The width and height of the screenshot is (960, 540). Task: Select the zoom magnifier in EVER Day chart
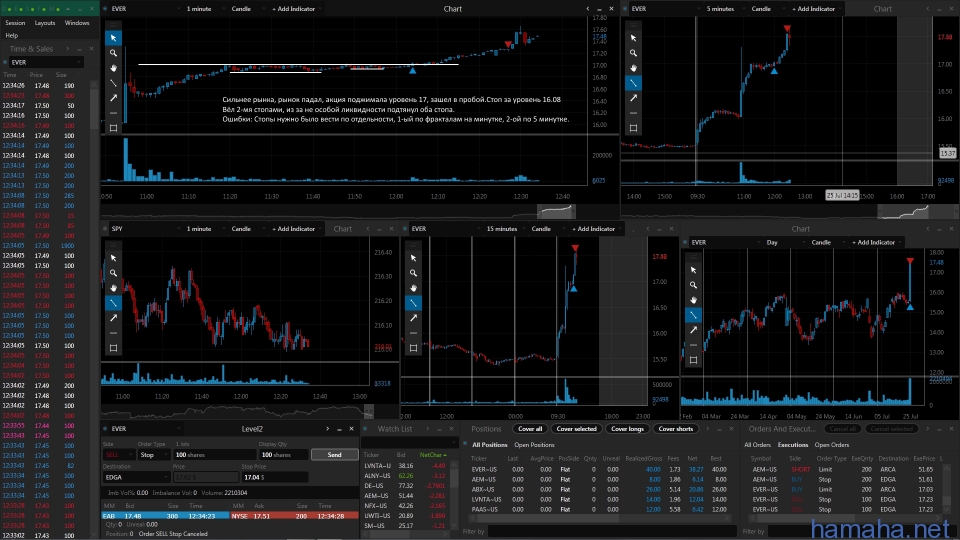tap(693, 285)
